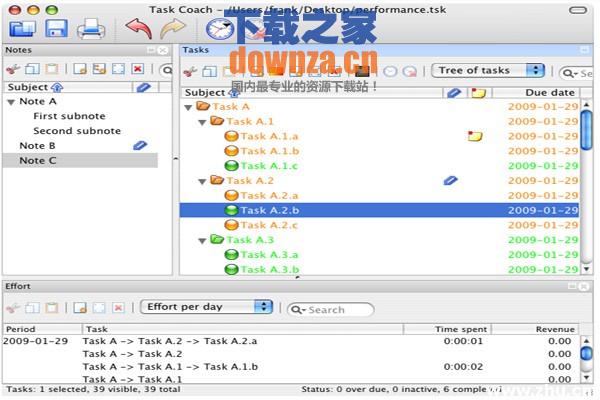The image size is (600, 400).
Task: Click paperclip icon beside Note B
Action: pyautogui.click(x=140, y=145)
